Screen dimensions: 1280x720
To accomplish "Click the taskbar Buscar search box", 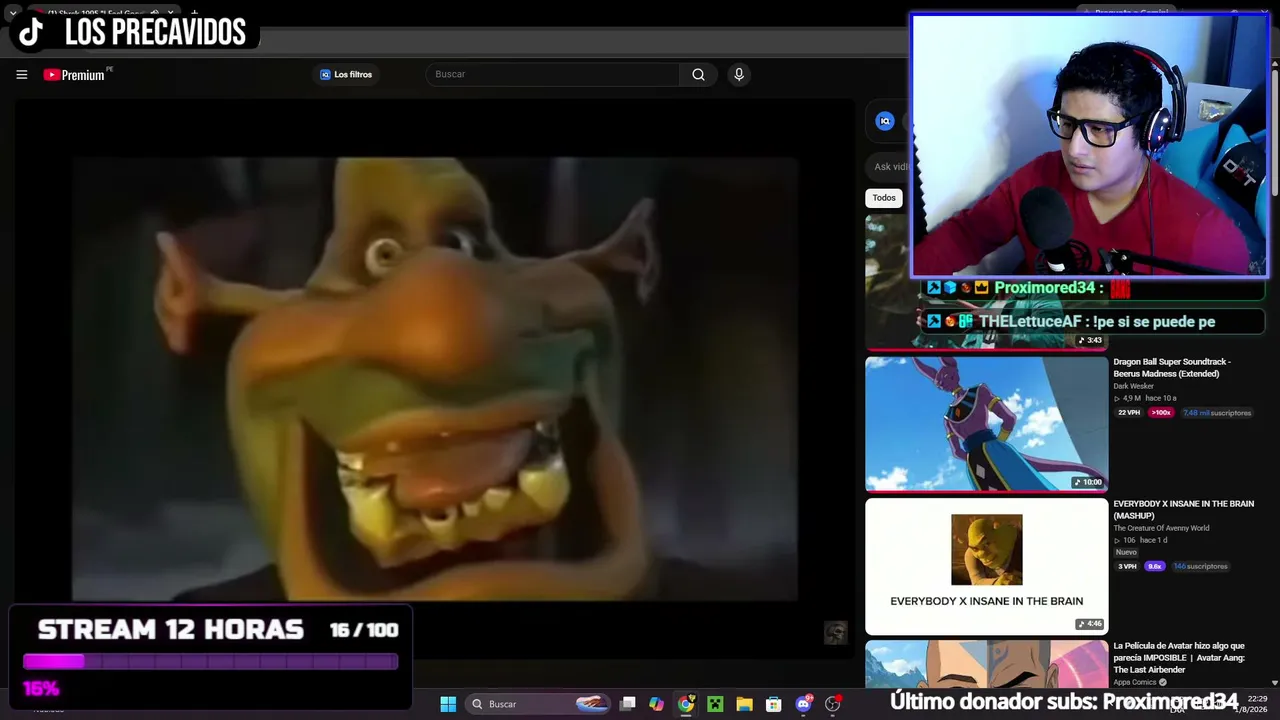I will (x=540, y=704).
